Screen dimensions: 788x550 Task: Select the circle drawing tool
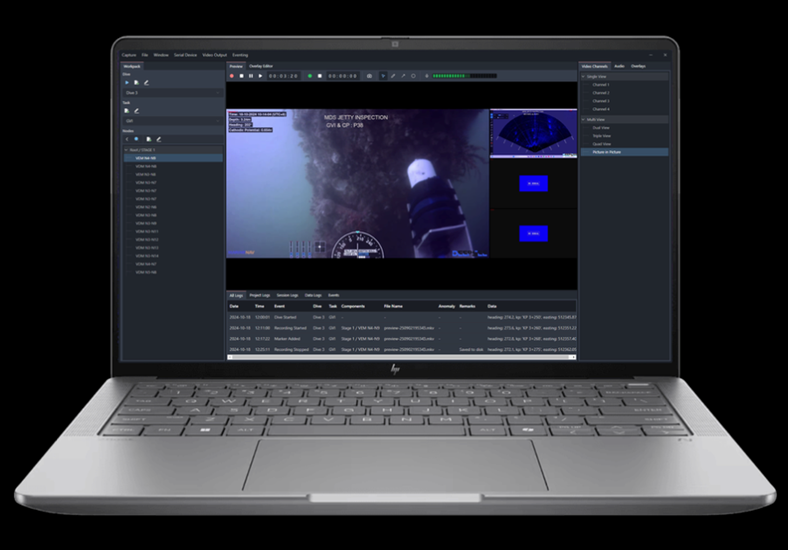tap(413, 76)
